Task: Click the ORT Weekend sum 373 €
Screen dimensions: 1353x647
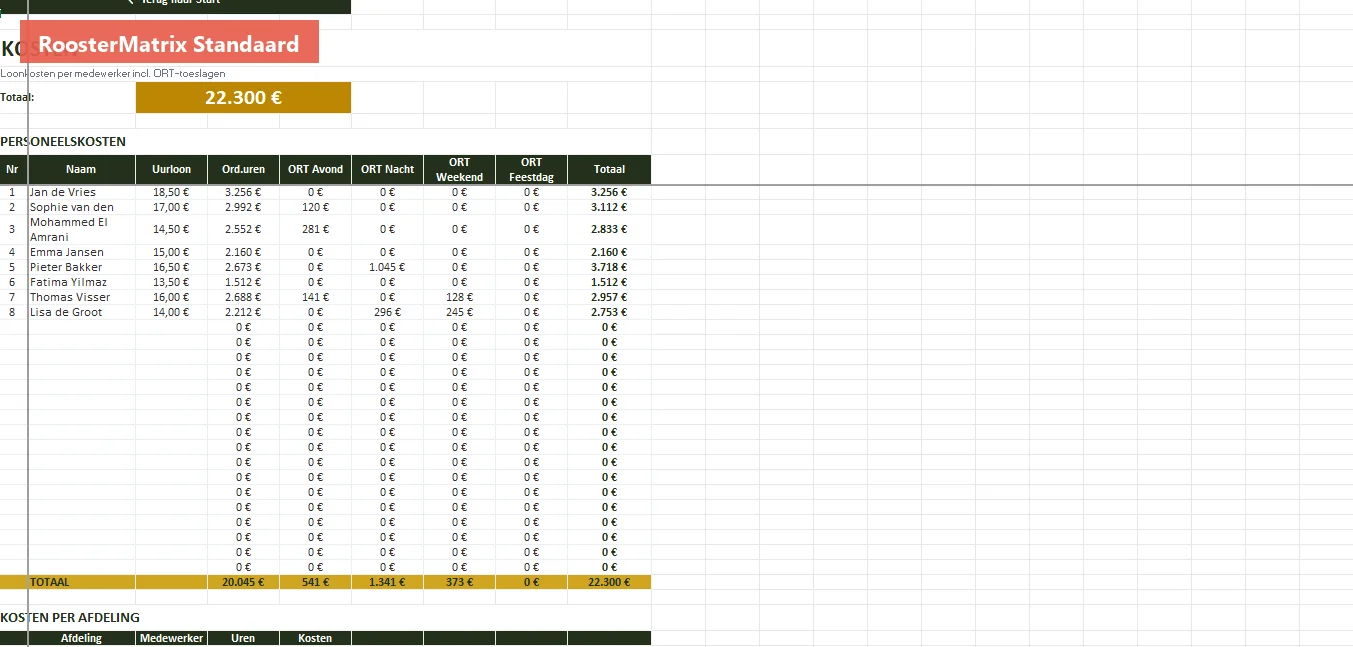Action: tap(459, 582)
